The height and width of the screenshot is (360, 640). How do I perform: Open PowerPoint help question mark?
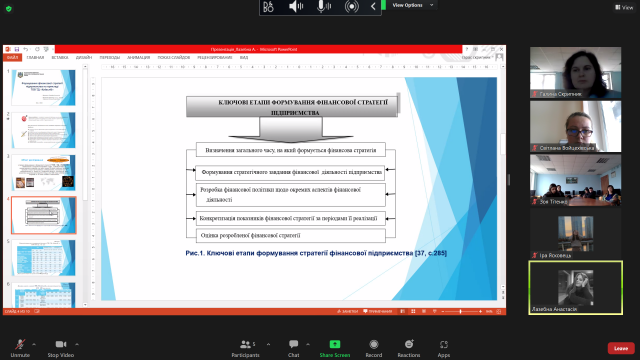pyautogui.click(x=467, y=49)
